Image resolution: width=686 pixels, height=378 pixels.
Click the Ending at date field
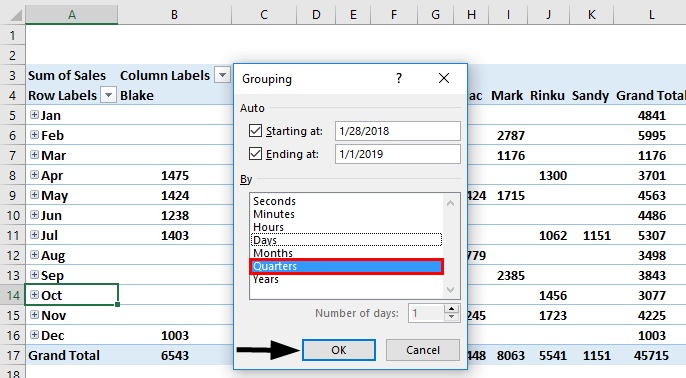pyautogui.click(x=398, y=154)
